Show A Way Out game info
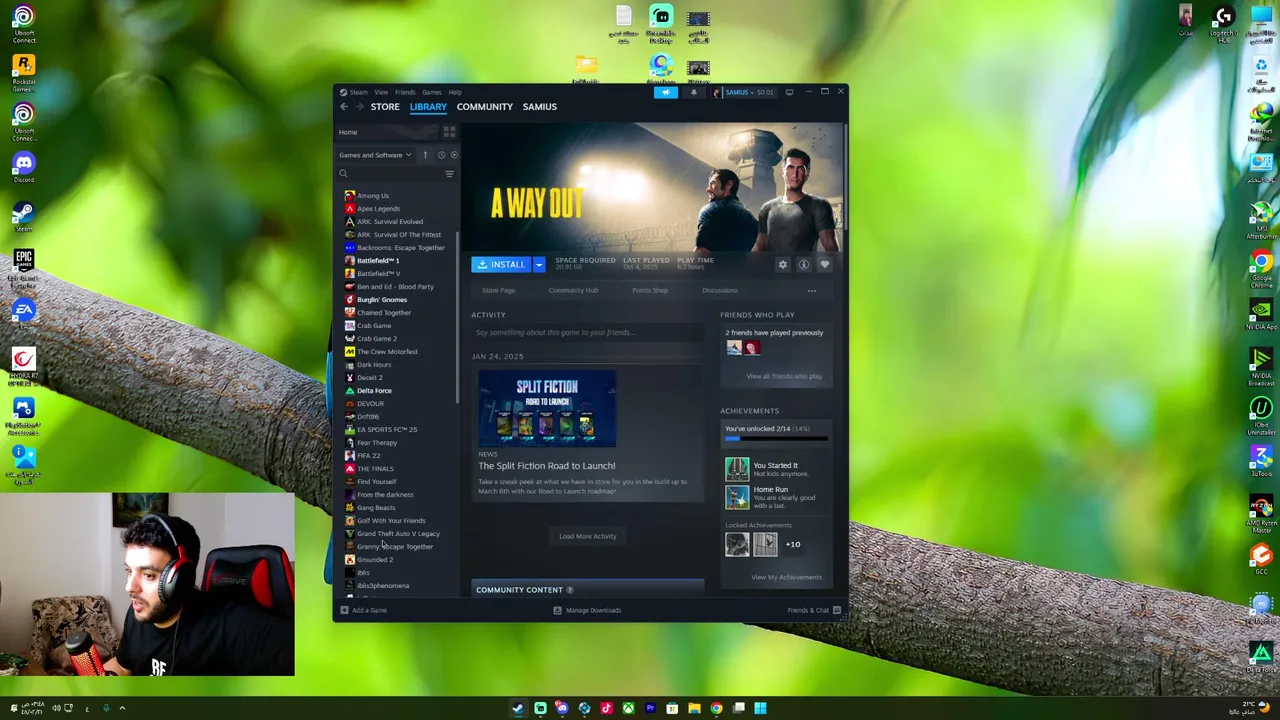 point(804,265)
